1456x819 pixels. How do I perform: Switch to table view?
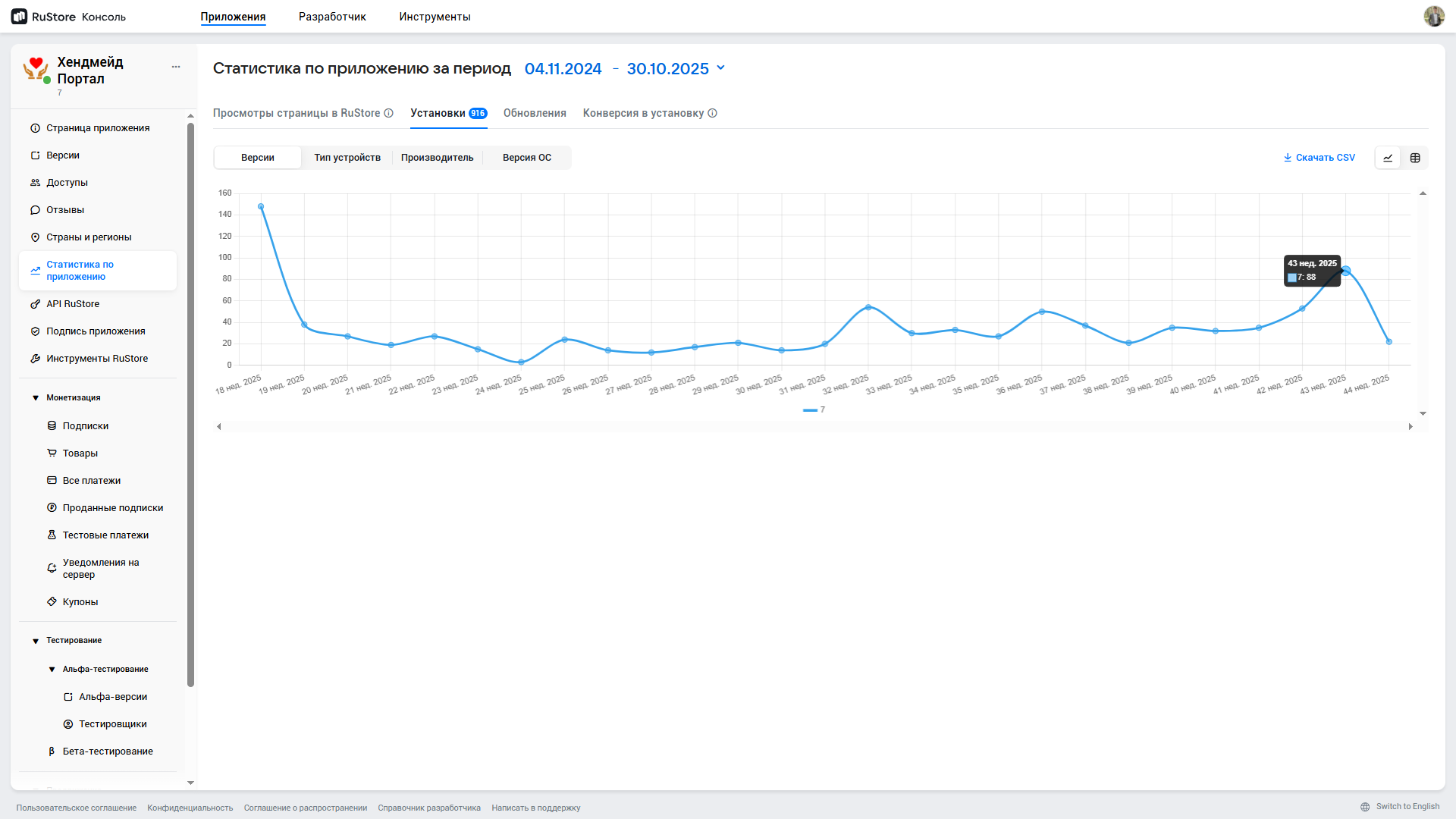click(x=1415, y=158)
